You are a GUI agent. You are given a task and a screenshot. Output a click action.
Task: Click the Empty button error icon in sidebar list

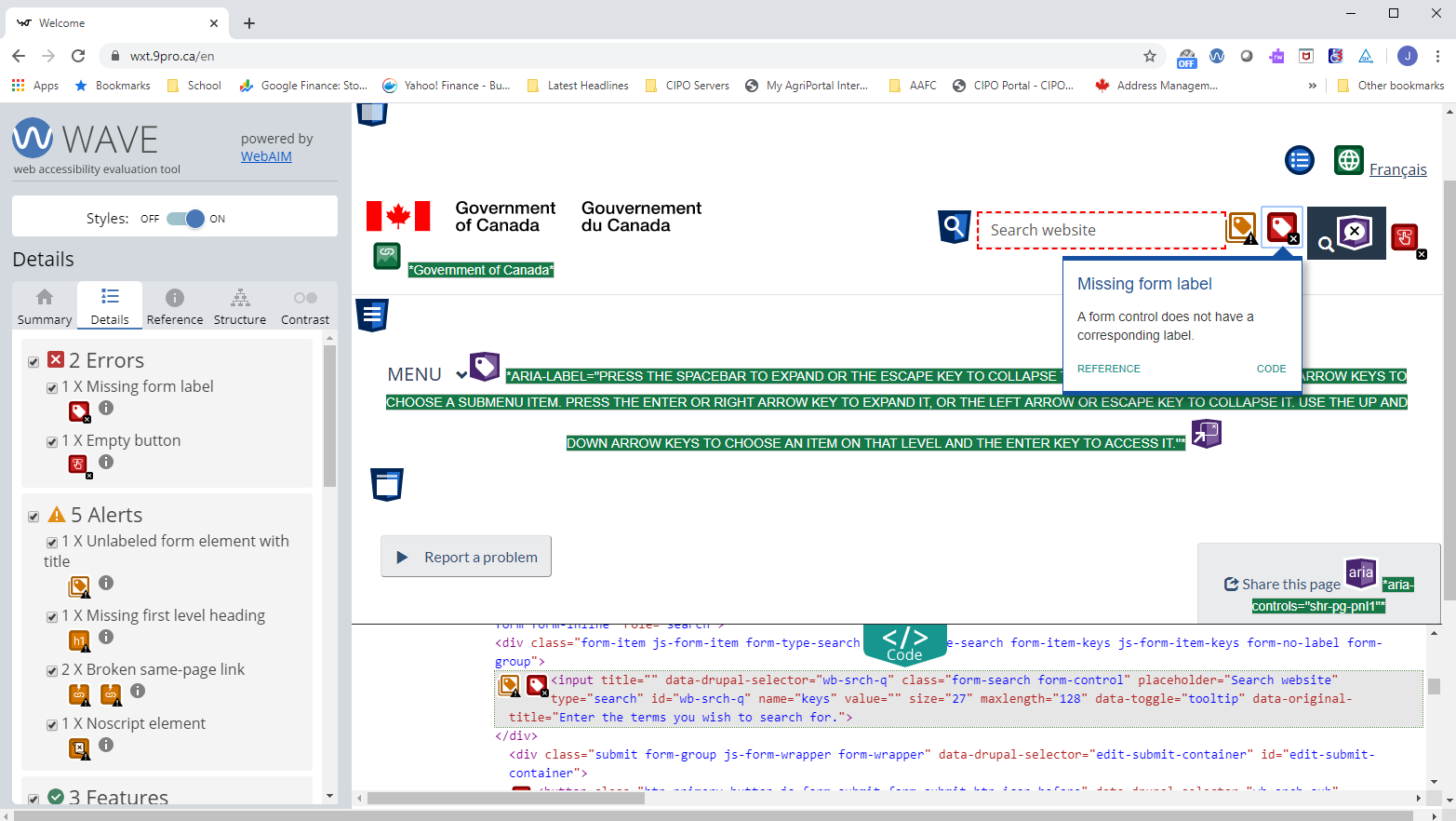click(x=79, y=464)
